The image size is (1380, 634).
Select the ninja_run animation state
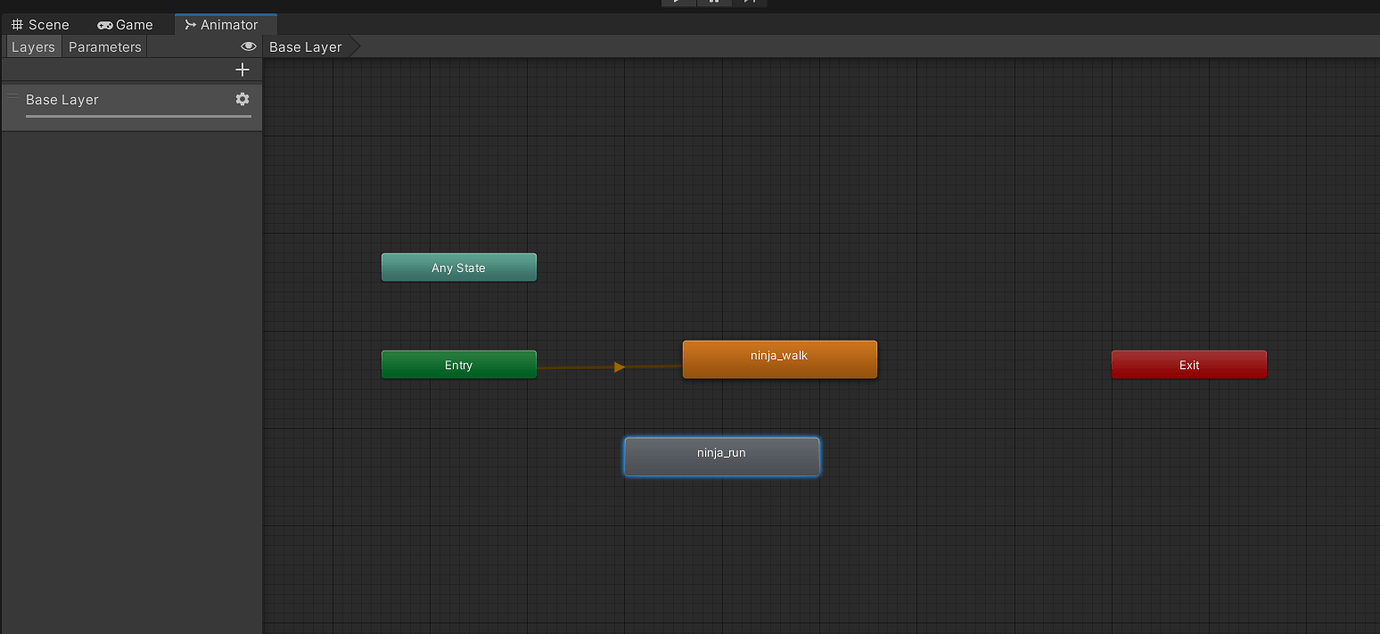(x=721, y=456)
